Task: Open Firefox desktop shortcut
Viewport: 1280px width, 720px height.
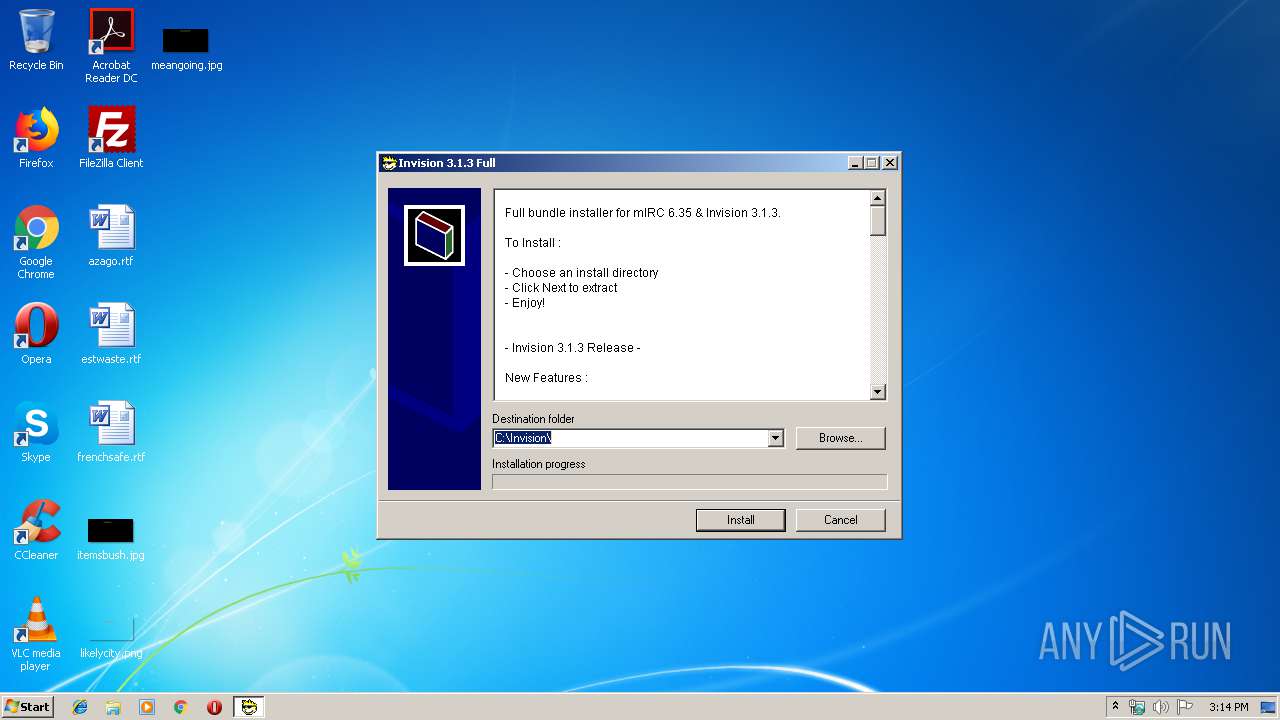Action: click(36, 138)
